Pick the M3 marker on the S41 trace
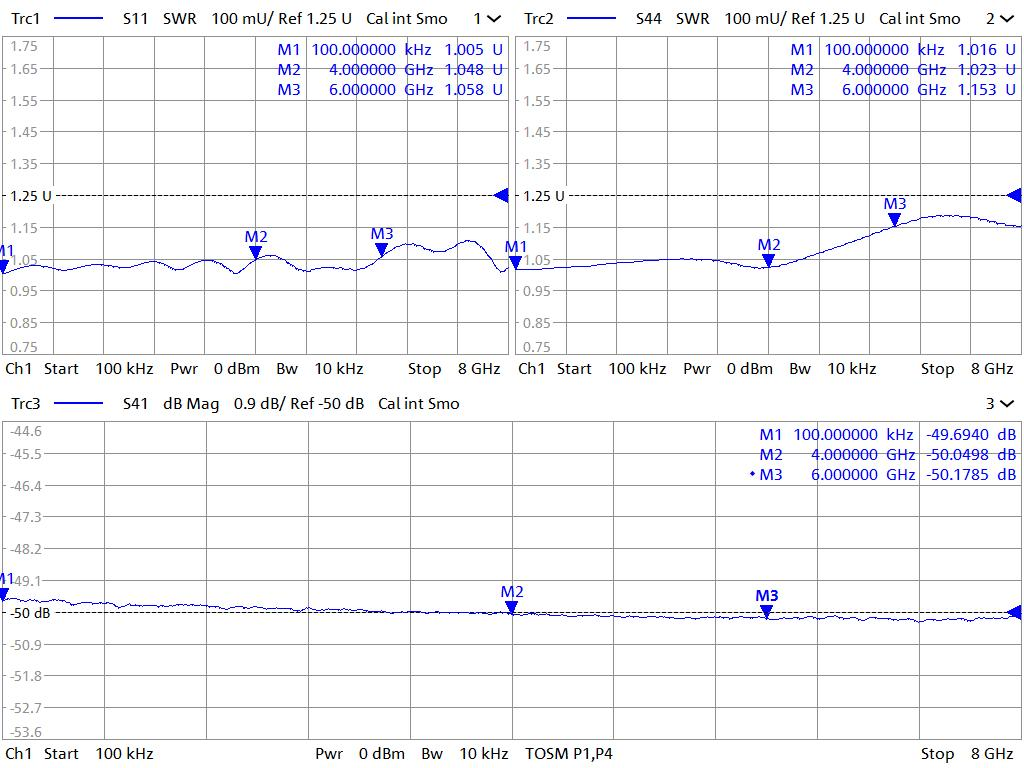Image resolution: width=1024 pixels, height=768 pixels. coord(766,611)
